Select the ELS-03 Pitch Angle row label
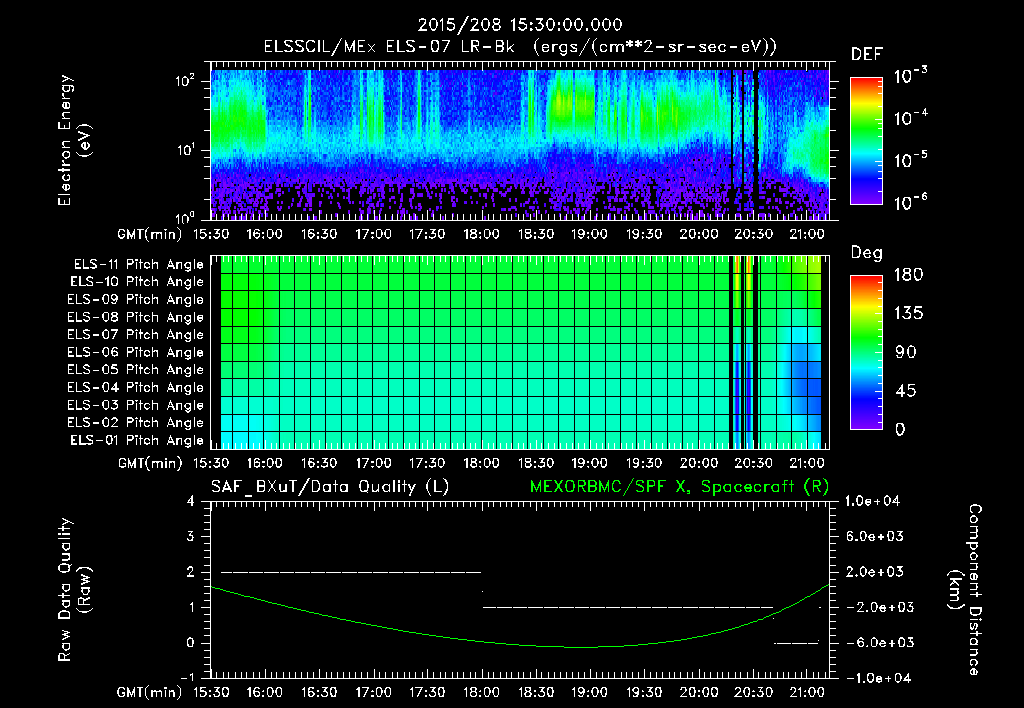 (136, 406)
